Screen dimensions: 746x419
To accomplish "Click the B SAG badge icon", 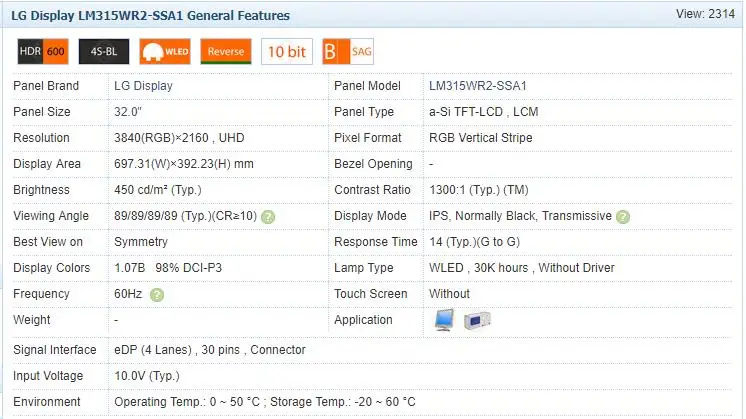I will (x=348, y=51).
